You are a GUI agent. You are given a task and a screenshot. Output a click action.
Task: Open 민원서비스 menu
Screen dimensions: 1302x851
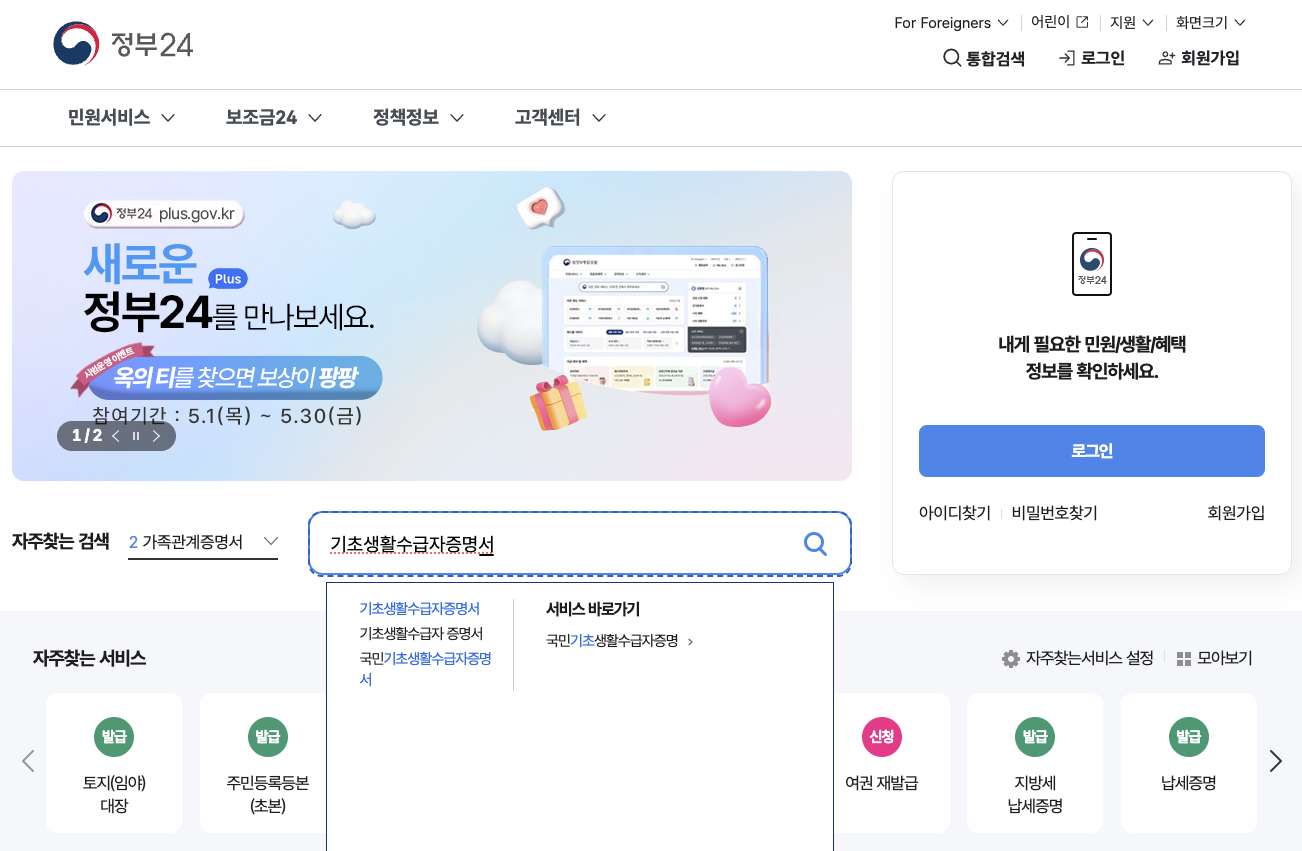pos(121,118)
